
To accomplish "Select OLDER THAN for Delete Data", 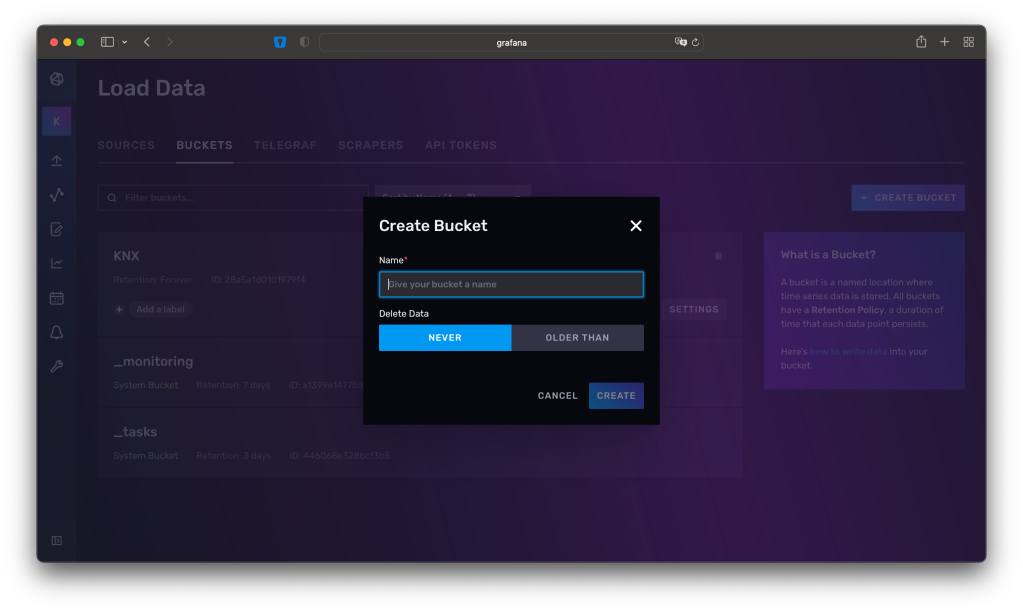I will click(x=577, y=338).
